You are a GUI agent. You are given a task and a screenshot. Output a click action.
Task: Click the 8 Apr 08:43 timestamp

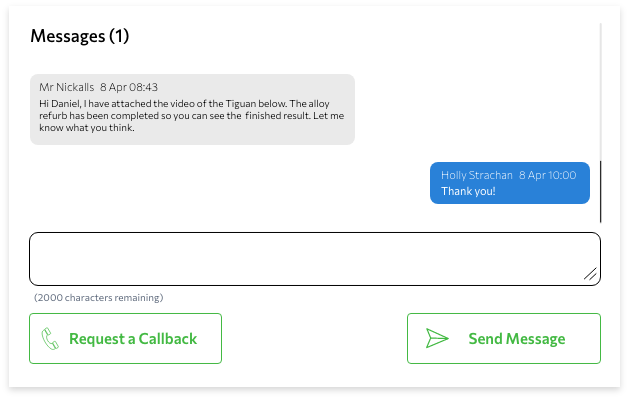[x=129, y=87]
